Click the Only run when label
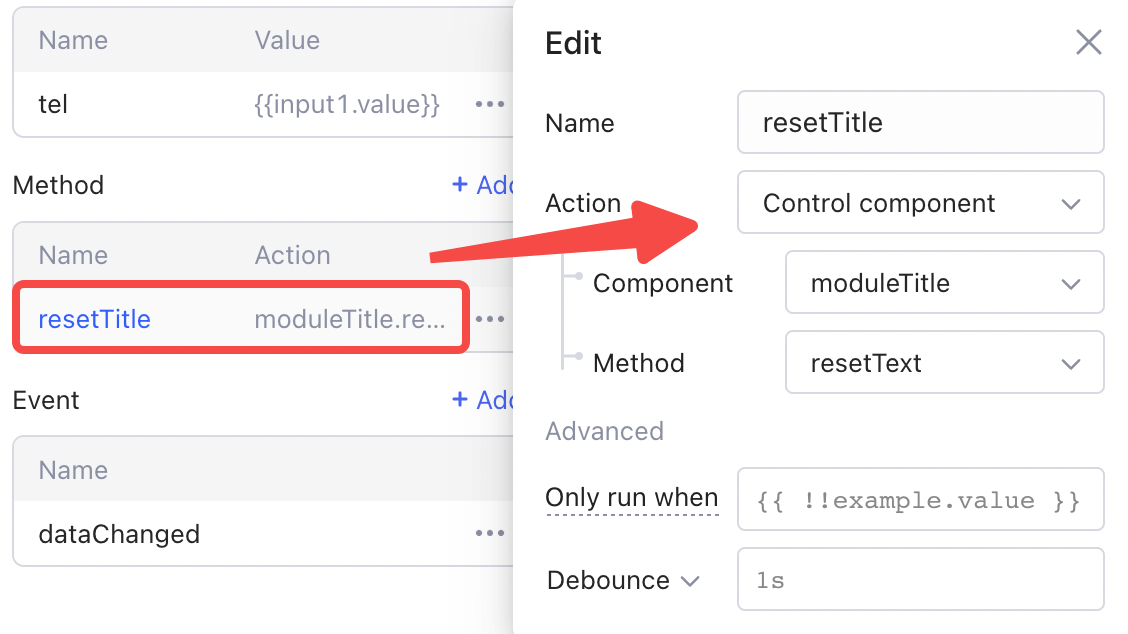This screenshot has height=634, width=1128. (631, 498)
